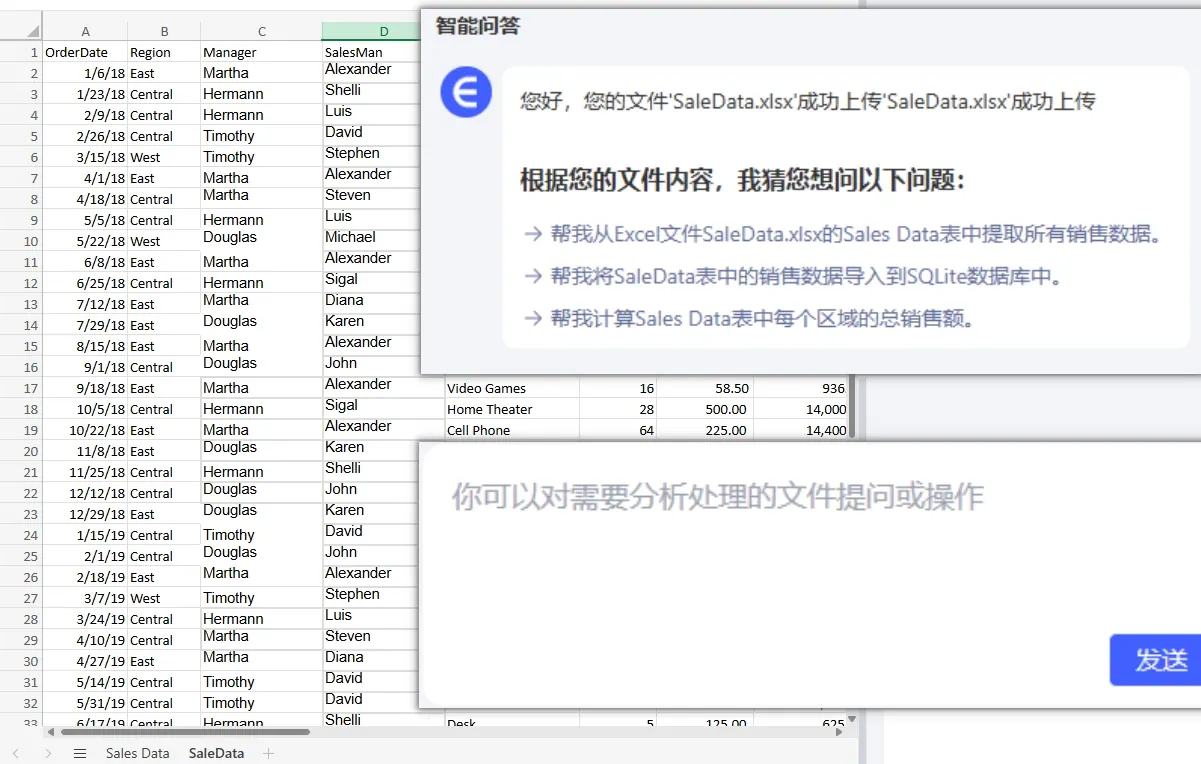This screenshot has width=1201, height=764.
Task: Switch to the Sales Data sheet tab
Action: point(138,753)
